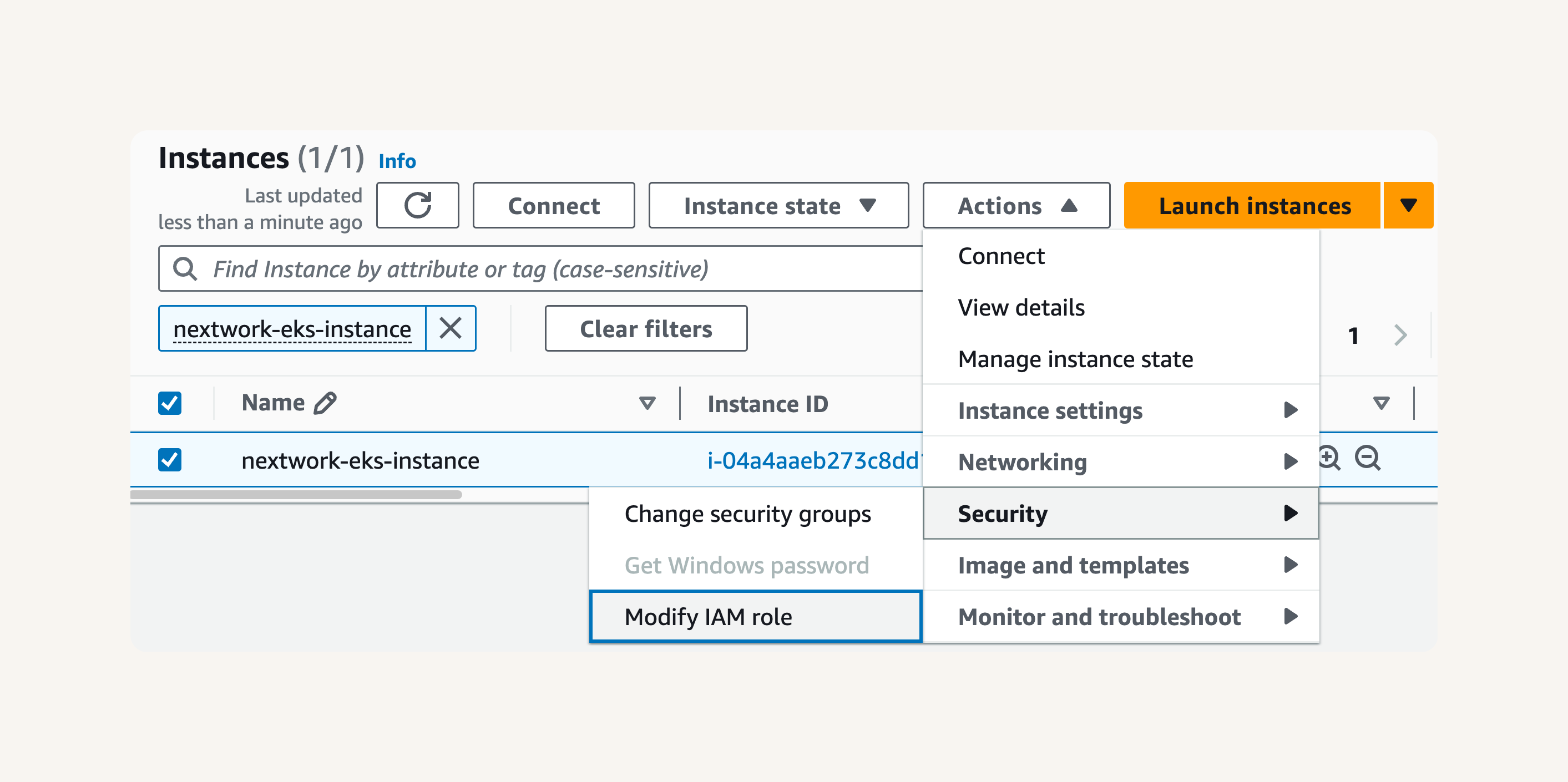Click the Find Instance search field

pyautogui.click(x=541, y=269)
